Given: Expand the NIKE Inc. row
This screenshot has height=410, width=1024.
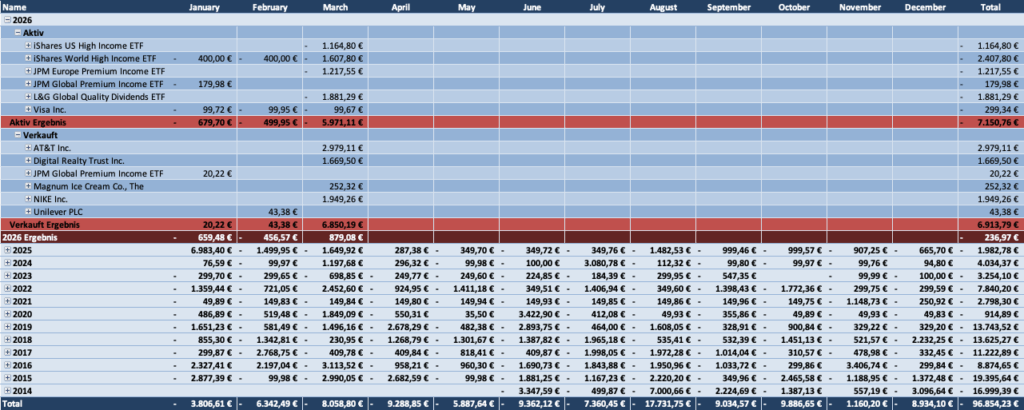Looking at the screenshot, I should pos(28,198).
